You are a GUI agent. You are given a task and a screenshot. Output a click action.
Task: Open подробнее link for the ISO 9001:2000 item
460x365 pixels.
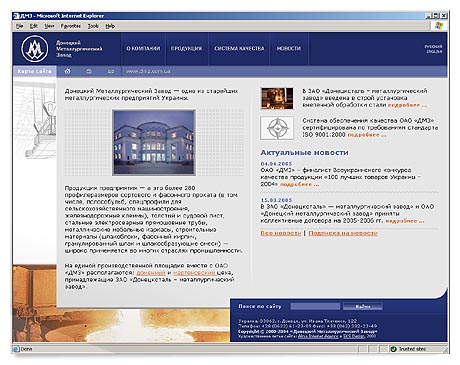(367, 135)
